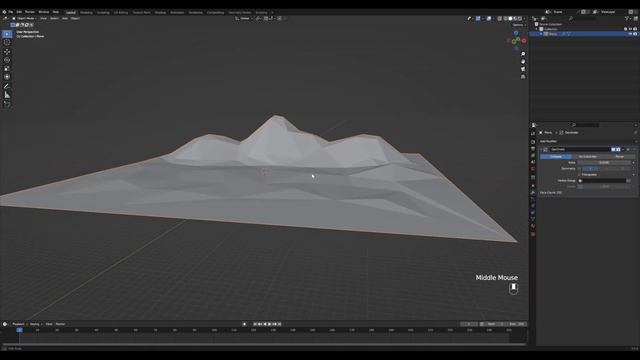
Task: Open the Scene properties tab icon
Action: [533, 162]
